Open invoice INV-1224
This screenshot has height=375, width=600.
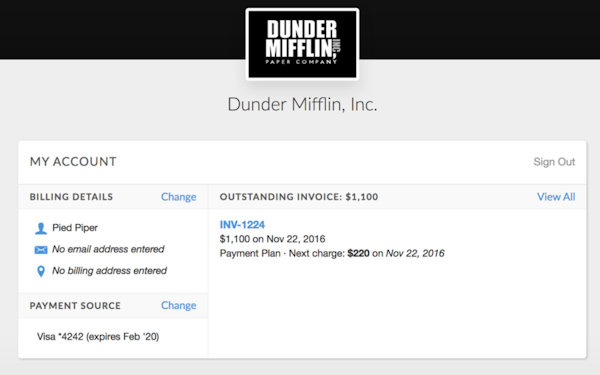click(x=242, y=225)
